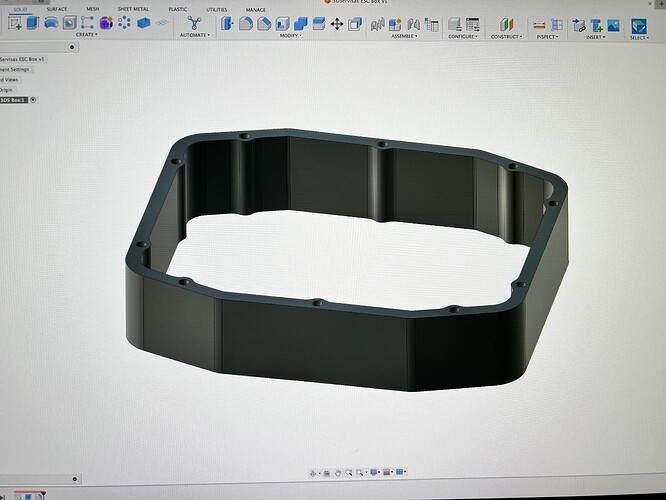Open the INSERT dropdown menu
Viewport: 666px width, 500px height.
pos(595,37)
